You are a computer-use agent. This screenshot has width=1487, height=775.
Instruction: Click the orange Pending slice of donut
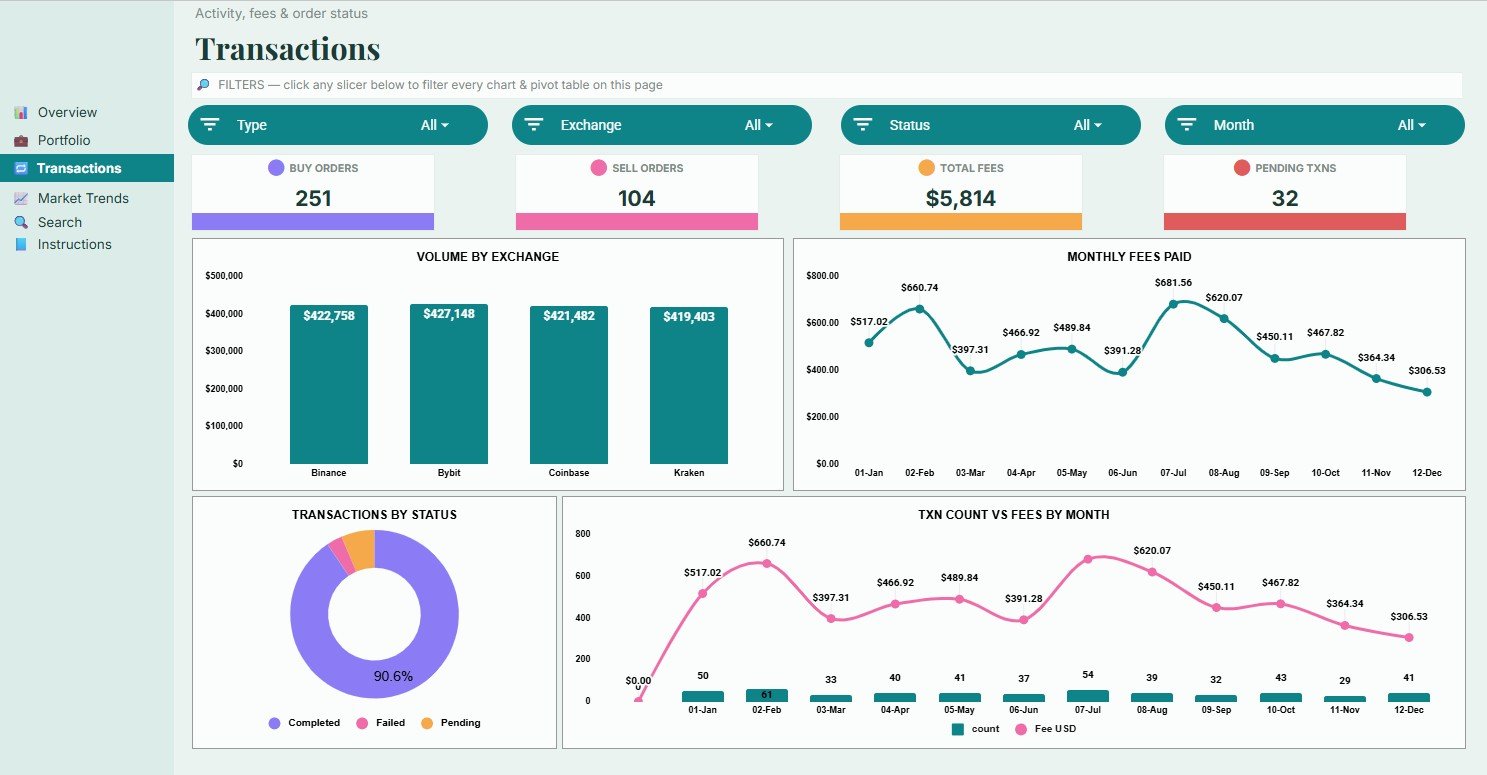pyautogui.click(x=360, y=549)
